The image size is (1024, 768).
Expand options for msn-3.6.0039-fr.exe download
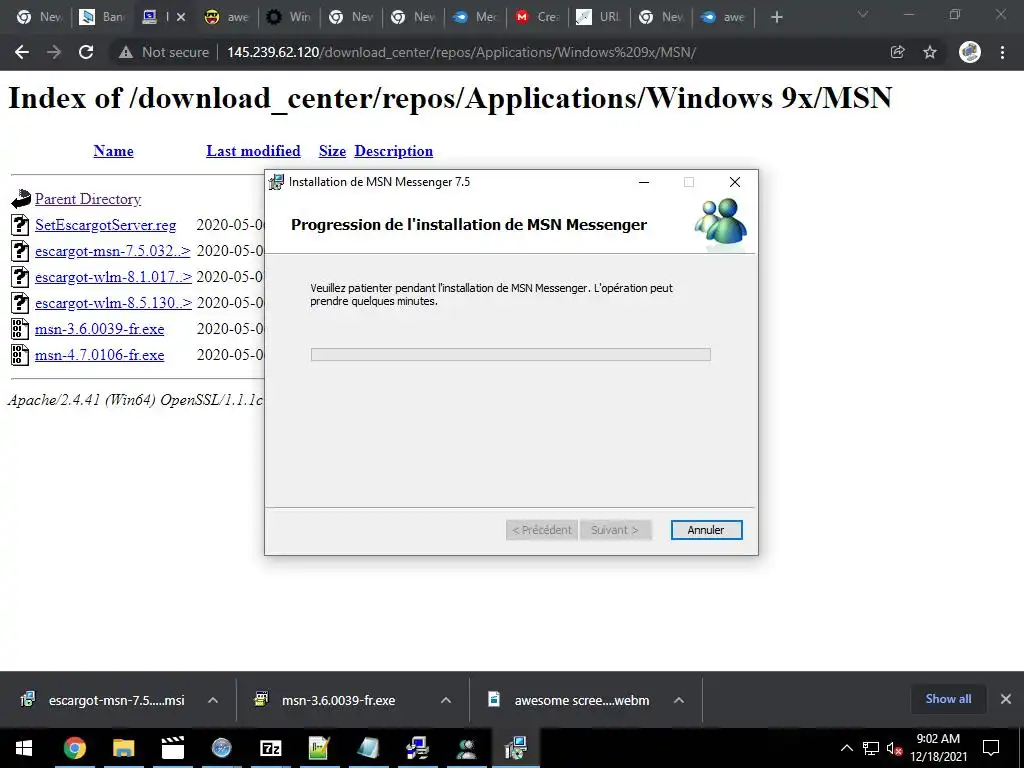tap(446, 700)
